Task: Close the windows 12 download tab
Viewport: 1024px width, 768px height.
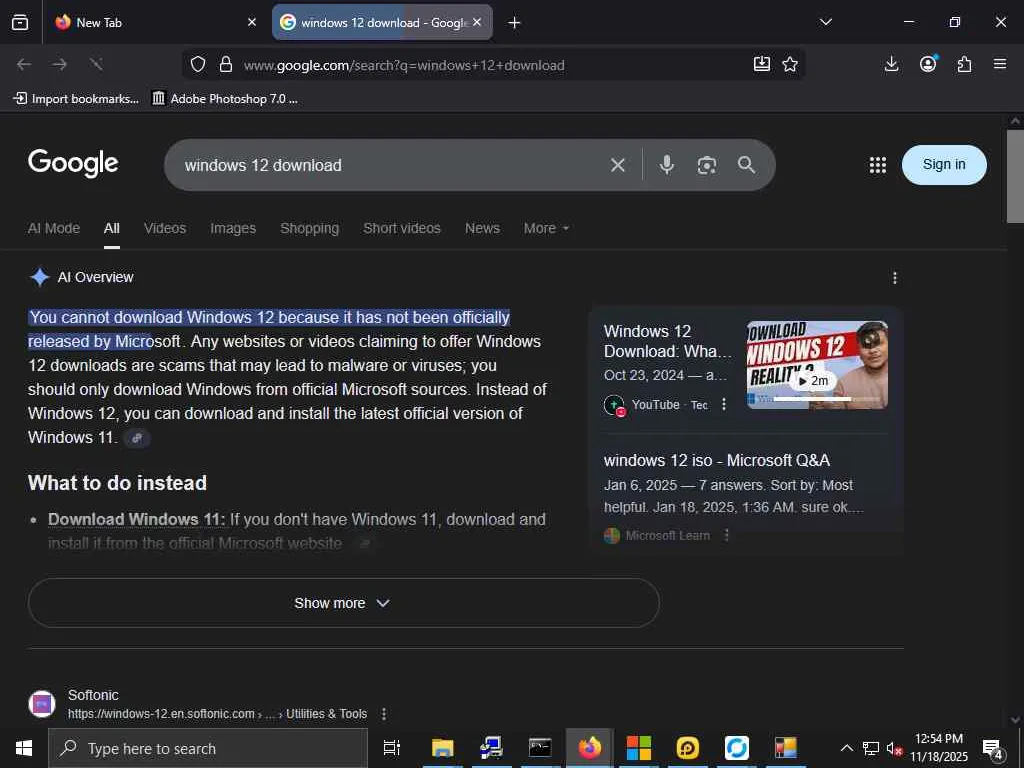Action: 477,22
